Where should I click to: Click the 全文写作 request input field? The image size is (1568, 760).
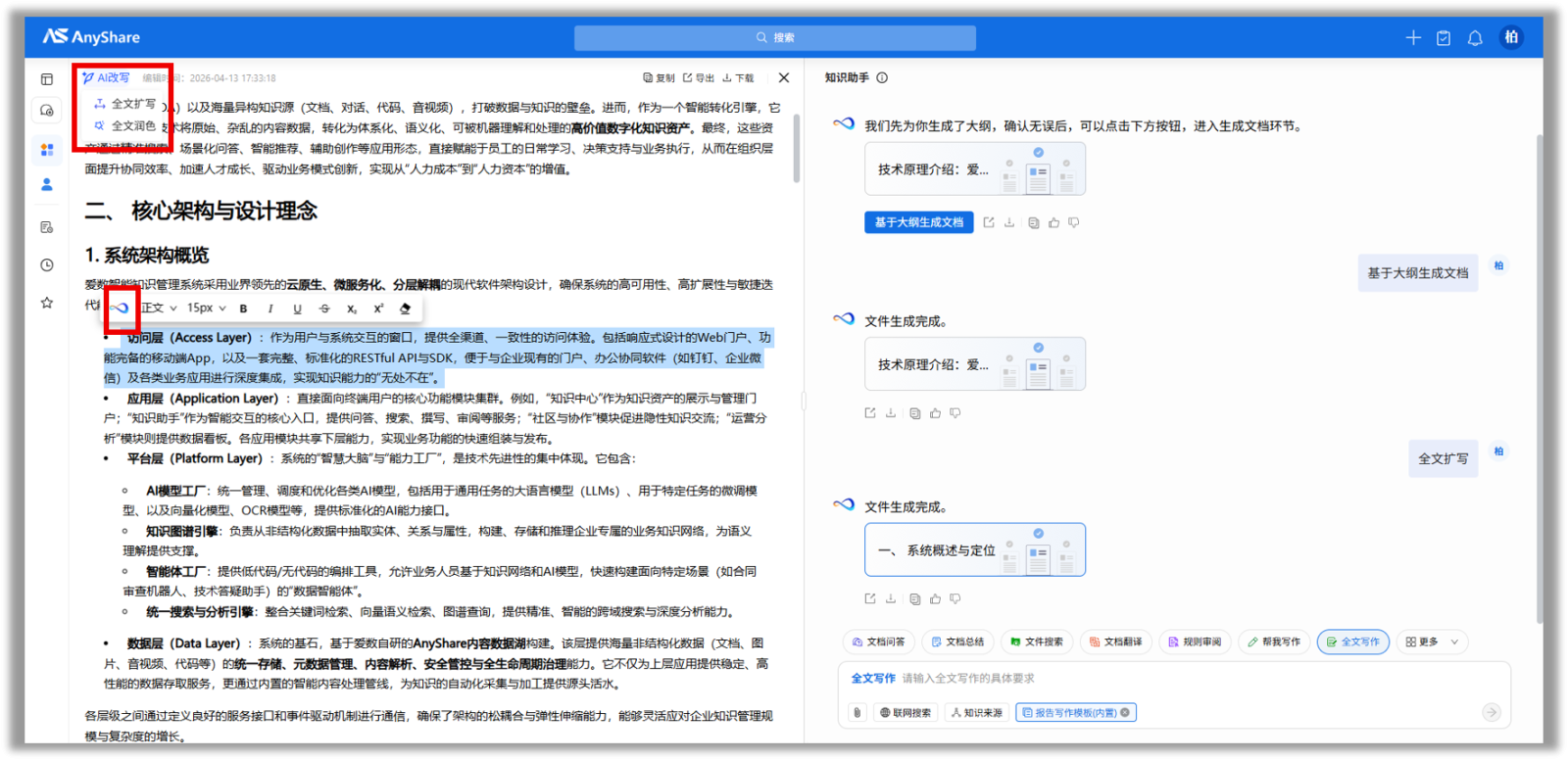click(1176, 679)
